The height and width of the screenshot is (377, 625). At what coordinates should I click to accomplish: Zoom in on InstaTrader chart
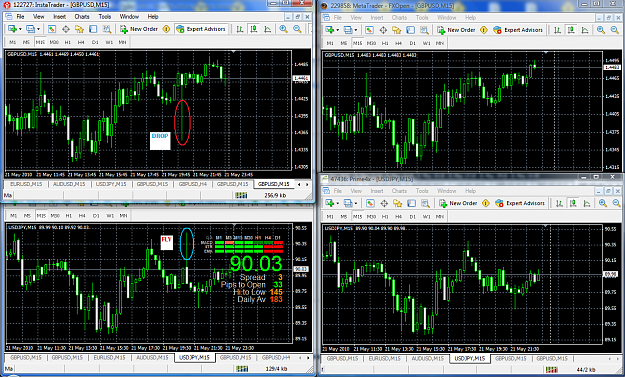pyautogui.click(x=283, y=29)
